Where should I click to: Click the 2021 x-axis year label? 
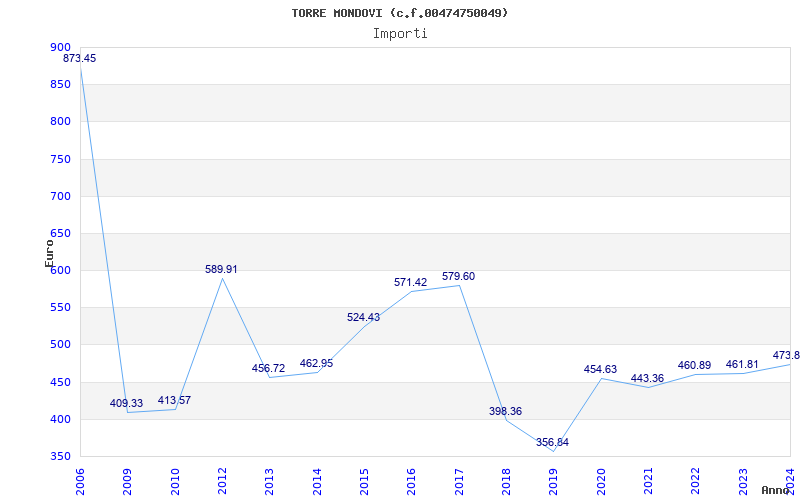(648, 482)
